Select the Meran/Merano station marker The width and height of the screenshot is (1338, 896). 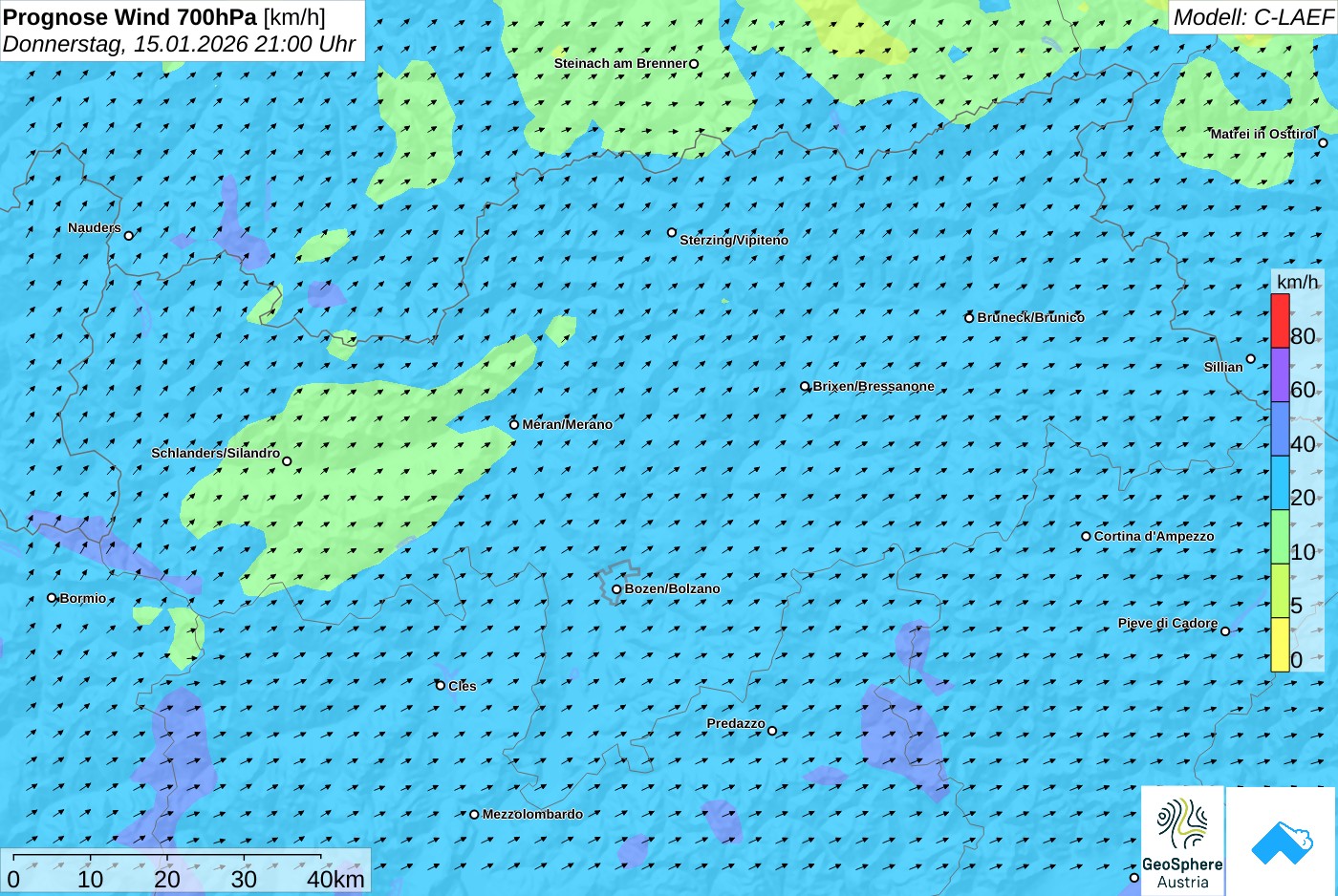pos(514,425)
